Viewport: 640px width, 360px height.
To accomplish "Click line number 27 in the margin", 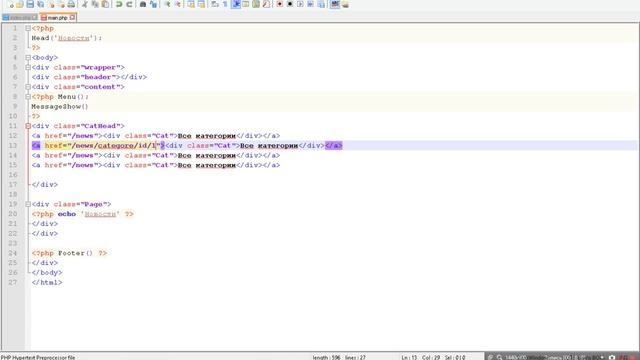I will [x=13, y=282].
